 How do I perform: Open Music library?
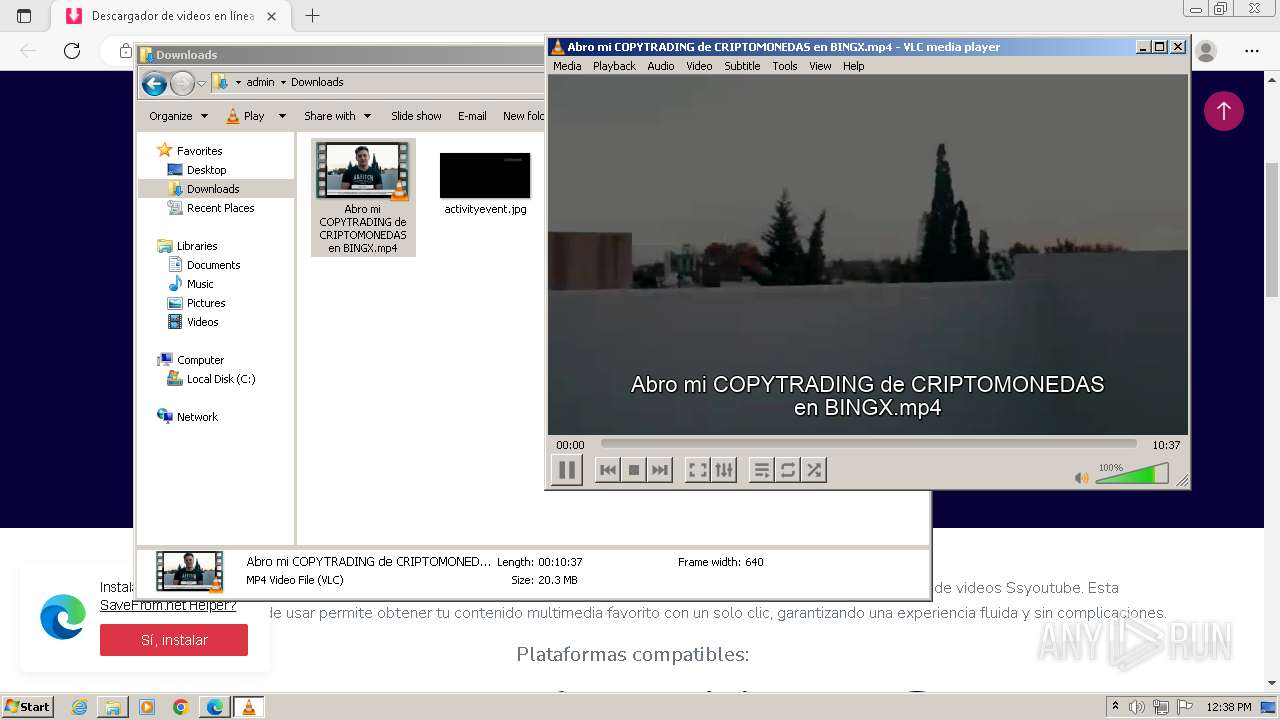tap(200, 284)
